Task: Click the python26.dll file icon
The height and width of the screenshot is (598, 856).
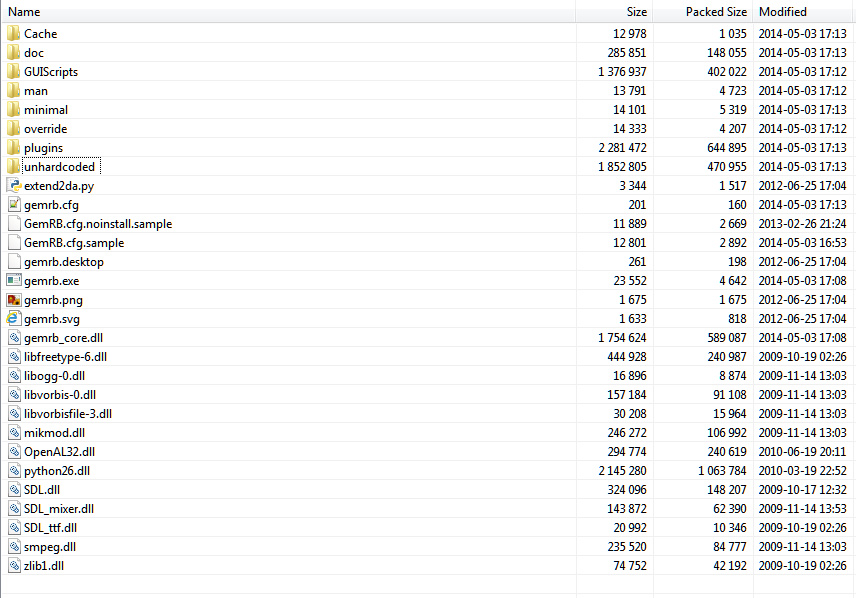Action: [14, 471]
